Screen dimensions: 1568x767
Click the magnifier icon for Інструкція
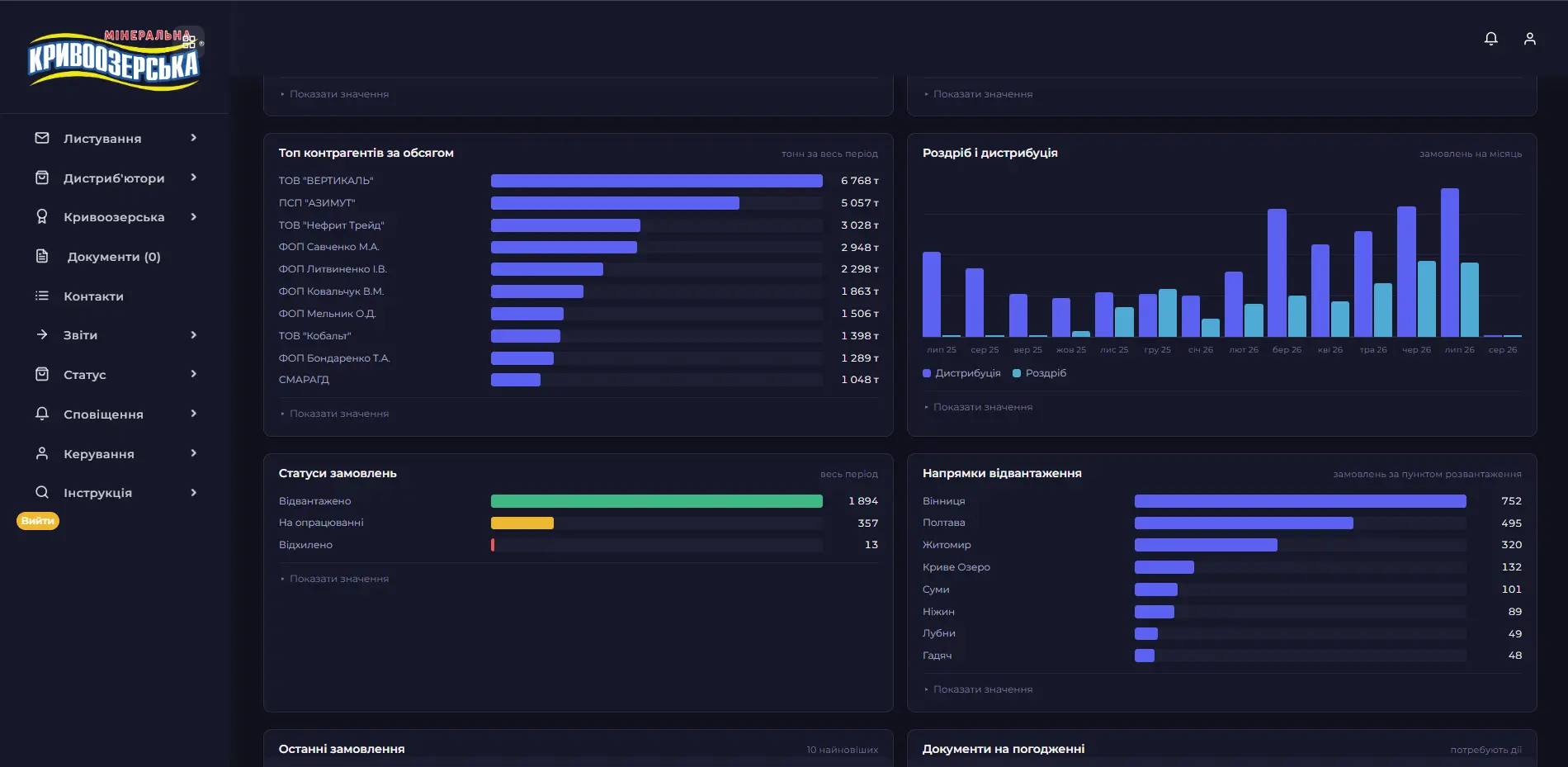[x=42, y=492]
